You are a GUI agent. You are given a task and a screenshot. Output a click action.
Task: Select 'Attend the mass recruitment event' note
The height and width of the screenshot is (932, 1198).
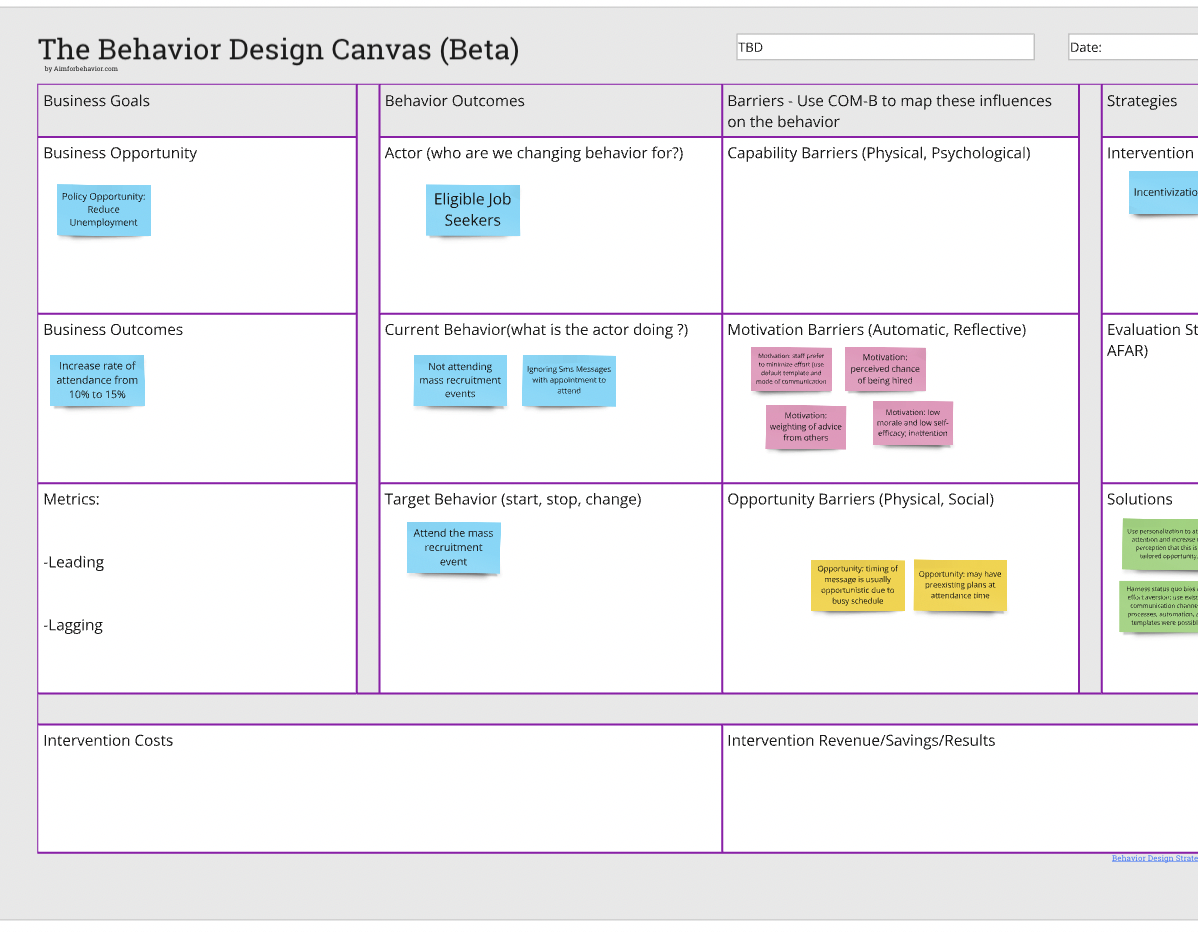pyautogui.click(x=453, y=548)
